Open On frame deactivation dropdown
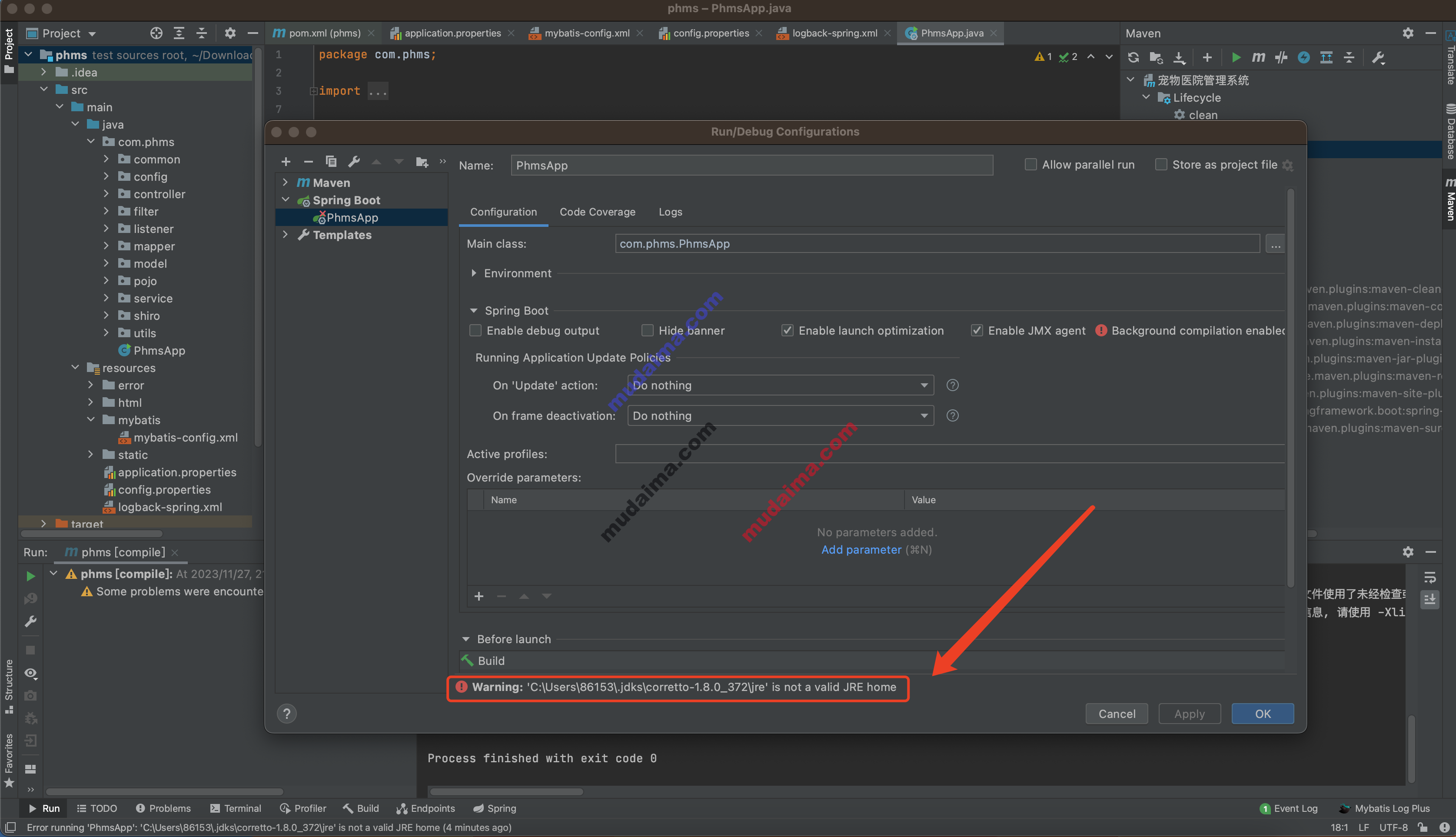The width and height of the screenshot is (1456, 837). (x=780, y=415)
